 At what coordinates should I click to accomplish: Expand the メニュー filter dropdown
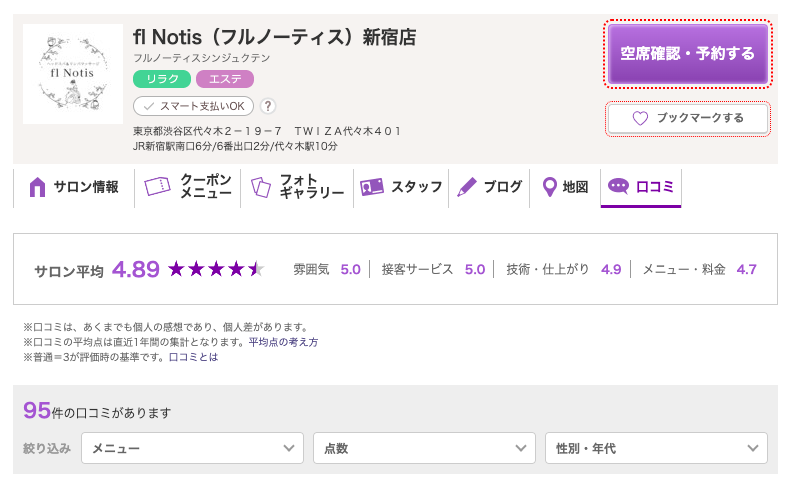coord(193,448)
